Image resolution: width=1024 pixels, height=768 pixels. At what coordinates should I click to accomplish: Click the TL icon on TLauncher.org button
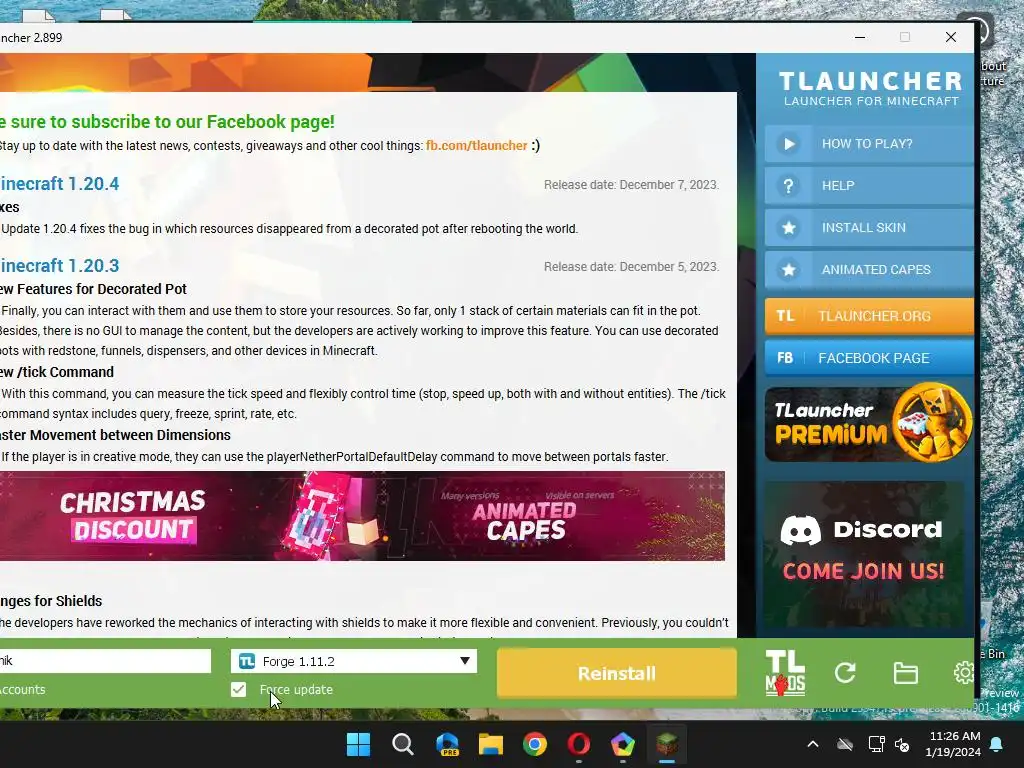tap(785, 316)
